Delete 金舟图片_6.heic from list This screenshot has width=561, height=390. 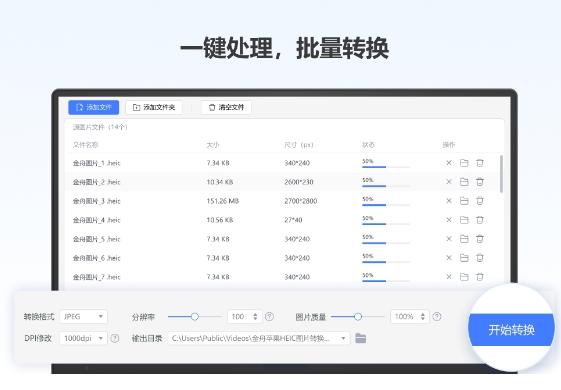(480, 258)
